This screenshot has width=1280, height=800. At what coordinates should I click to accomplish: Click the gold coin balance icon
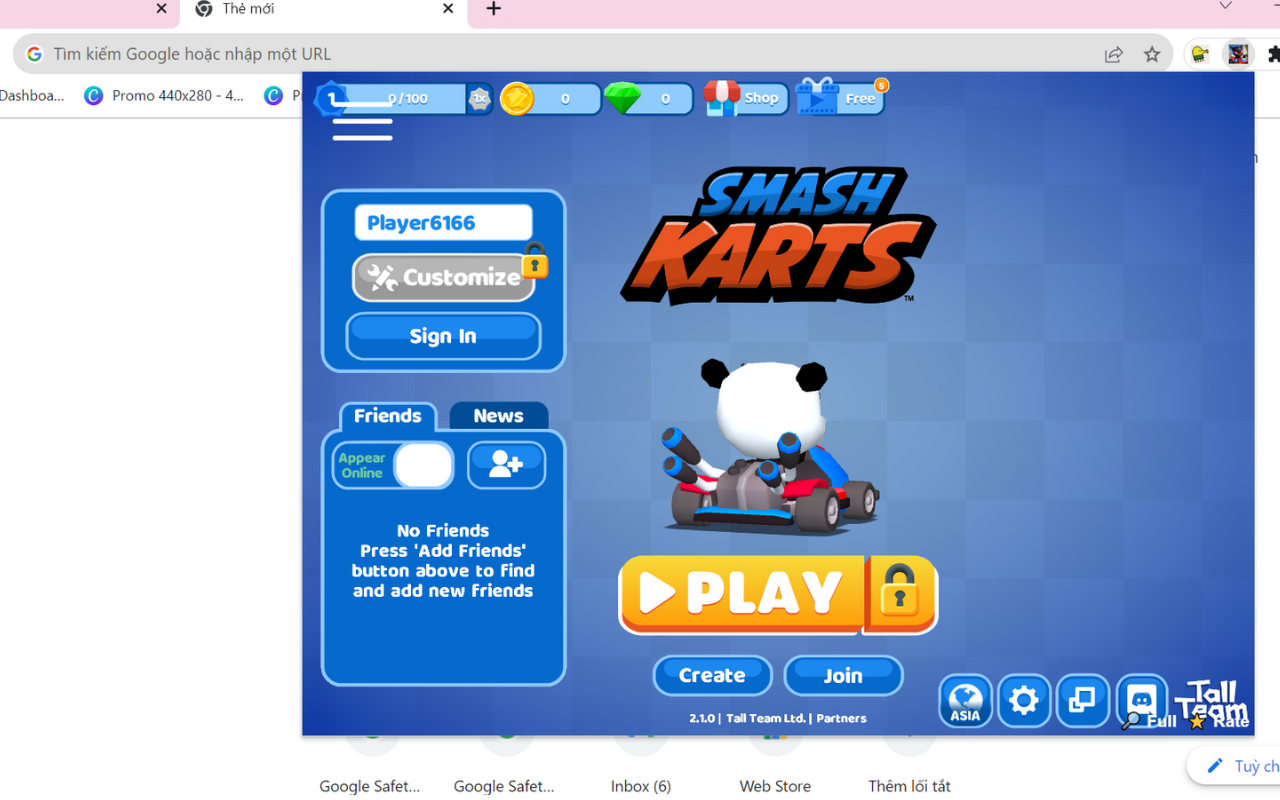517,98
